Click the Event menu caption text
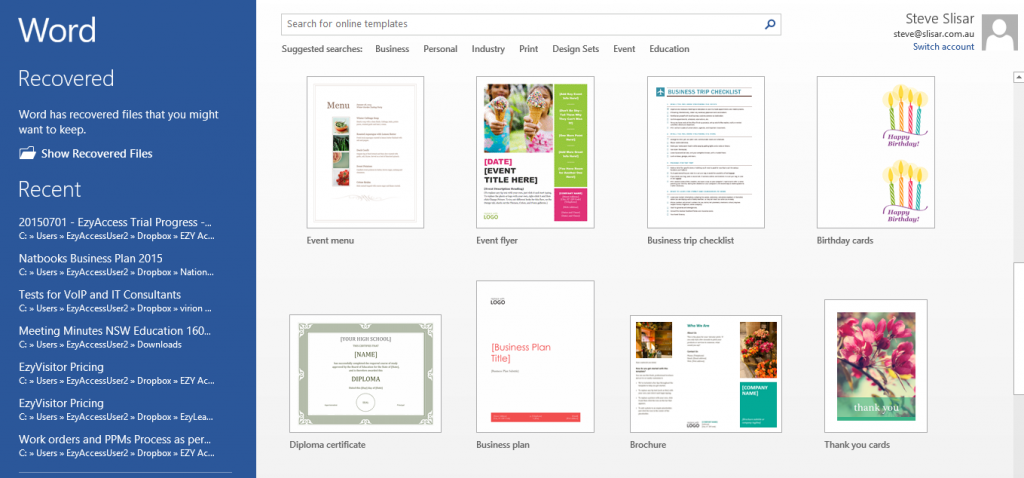 [x=330, y=240]
